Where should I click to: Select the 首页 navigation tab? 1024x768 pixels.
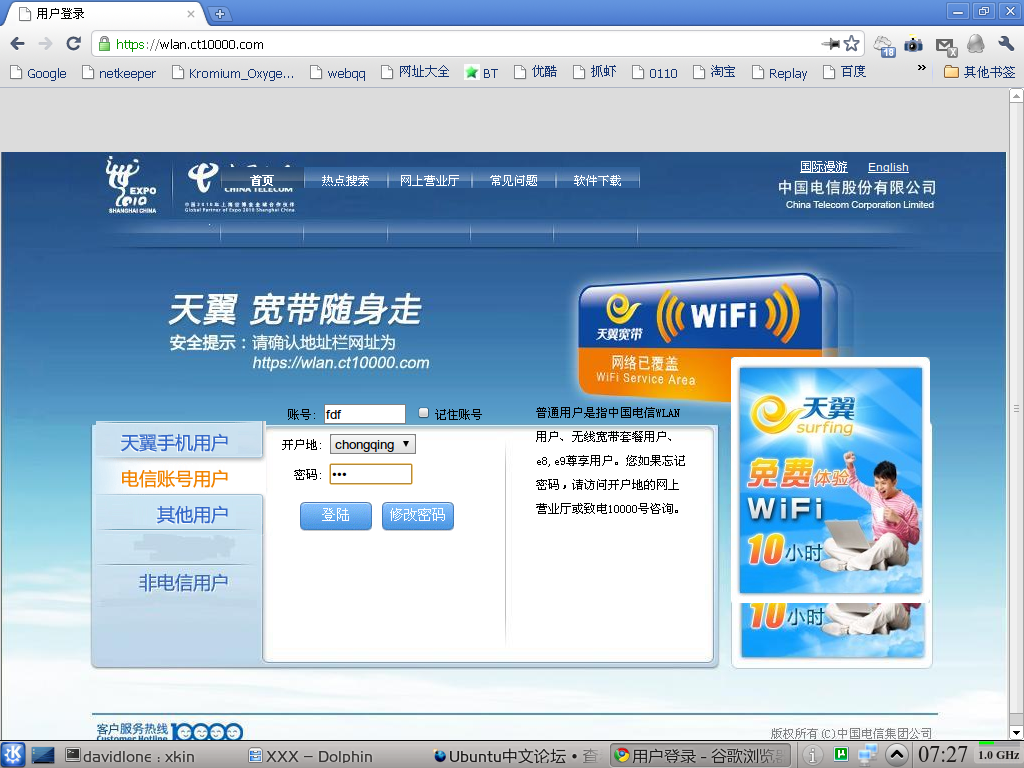tap(262, 180)
